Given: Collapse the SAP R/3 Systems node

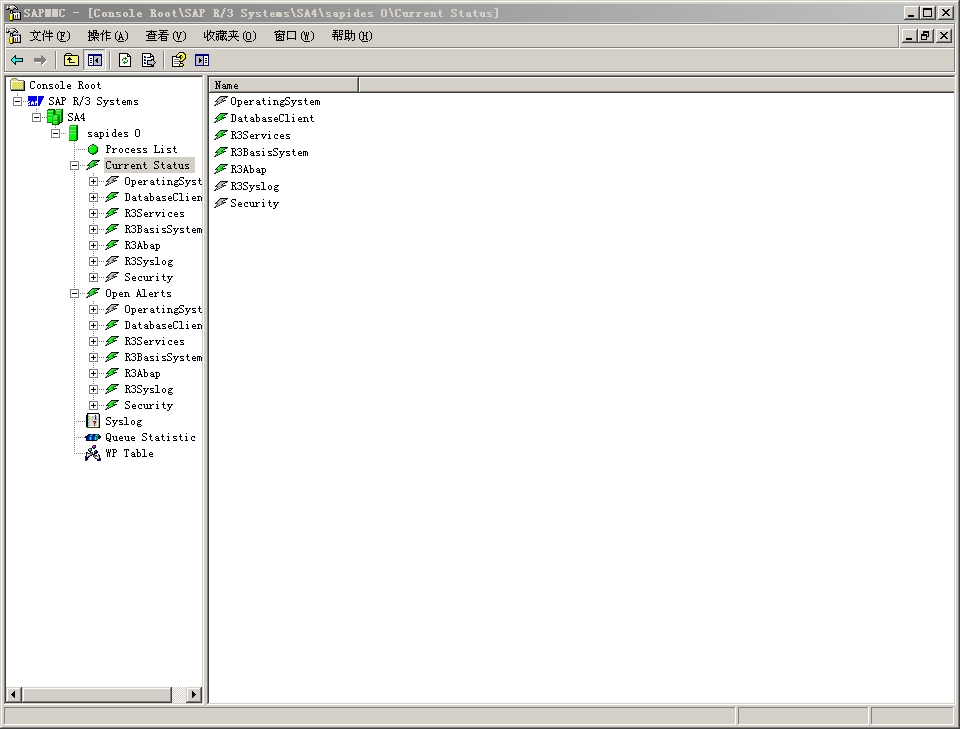Looking at the screenshot, I should [18, 101].
